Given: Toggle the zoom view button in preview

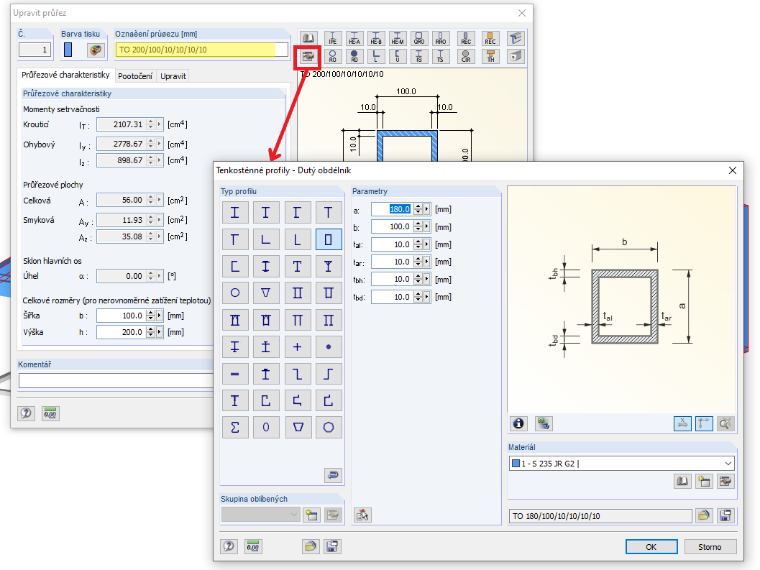Looking at the screenshot, I should 725,424.
